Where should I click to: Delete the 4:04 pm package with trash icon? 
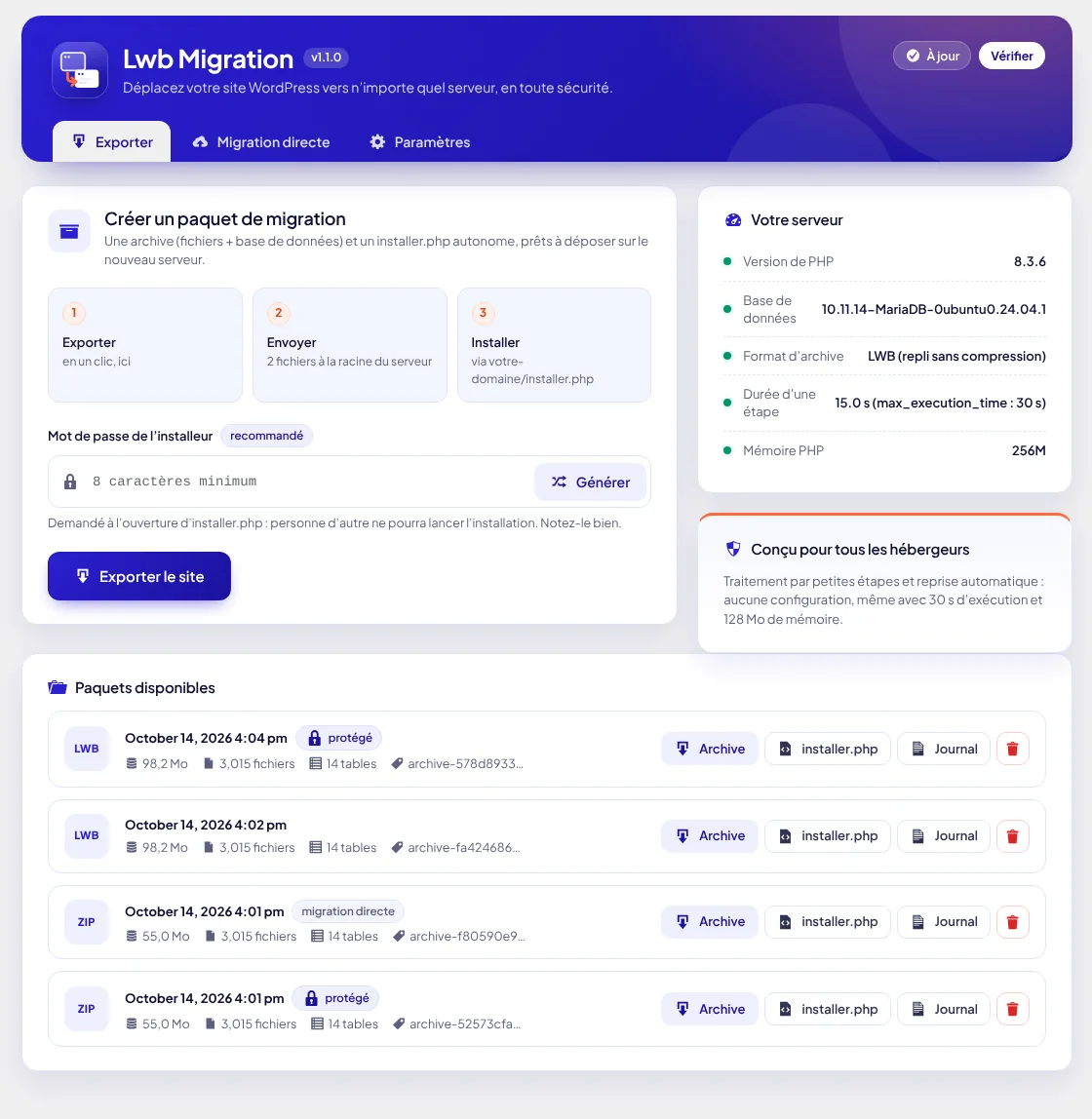pos(1012,749)
